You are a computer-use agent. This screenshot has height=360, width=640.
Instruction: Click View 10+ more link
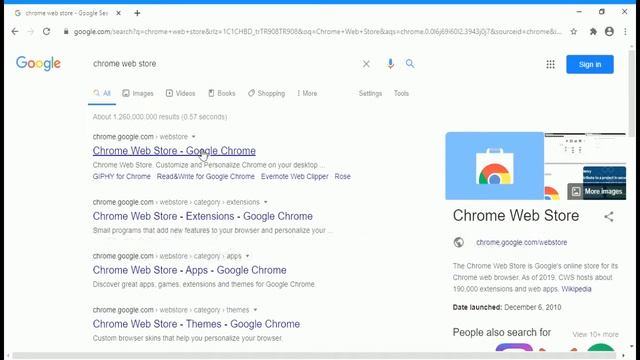click(596, 334)
